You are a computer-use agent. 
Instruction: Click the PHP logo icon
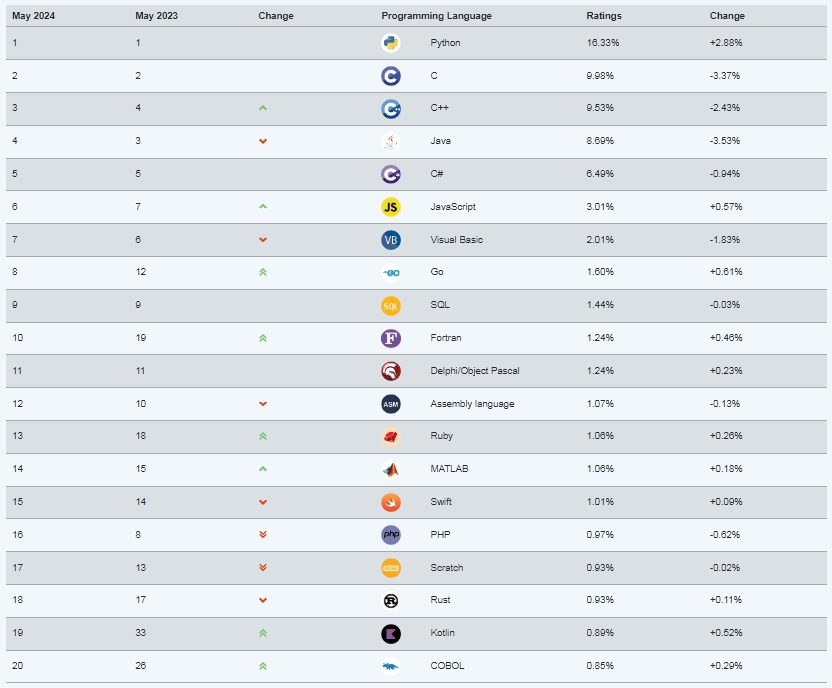click(391, 535)
